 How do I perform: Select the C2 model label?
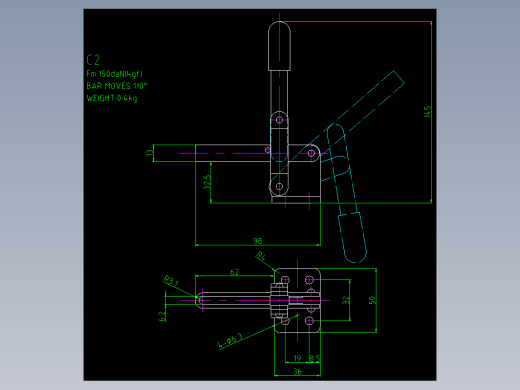(x=93, y=60)
